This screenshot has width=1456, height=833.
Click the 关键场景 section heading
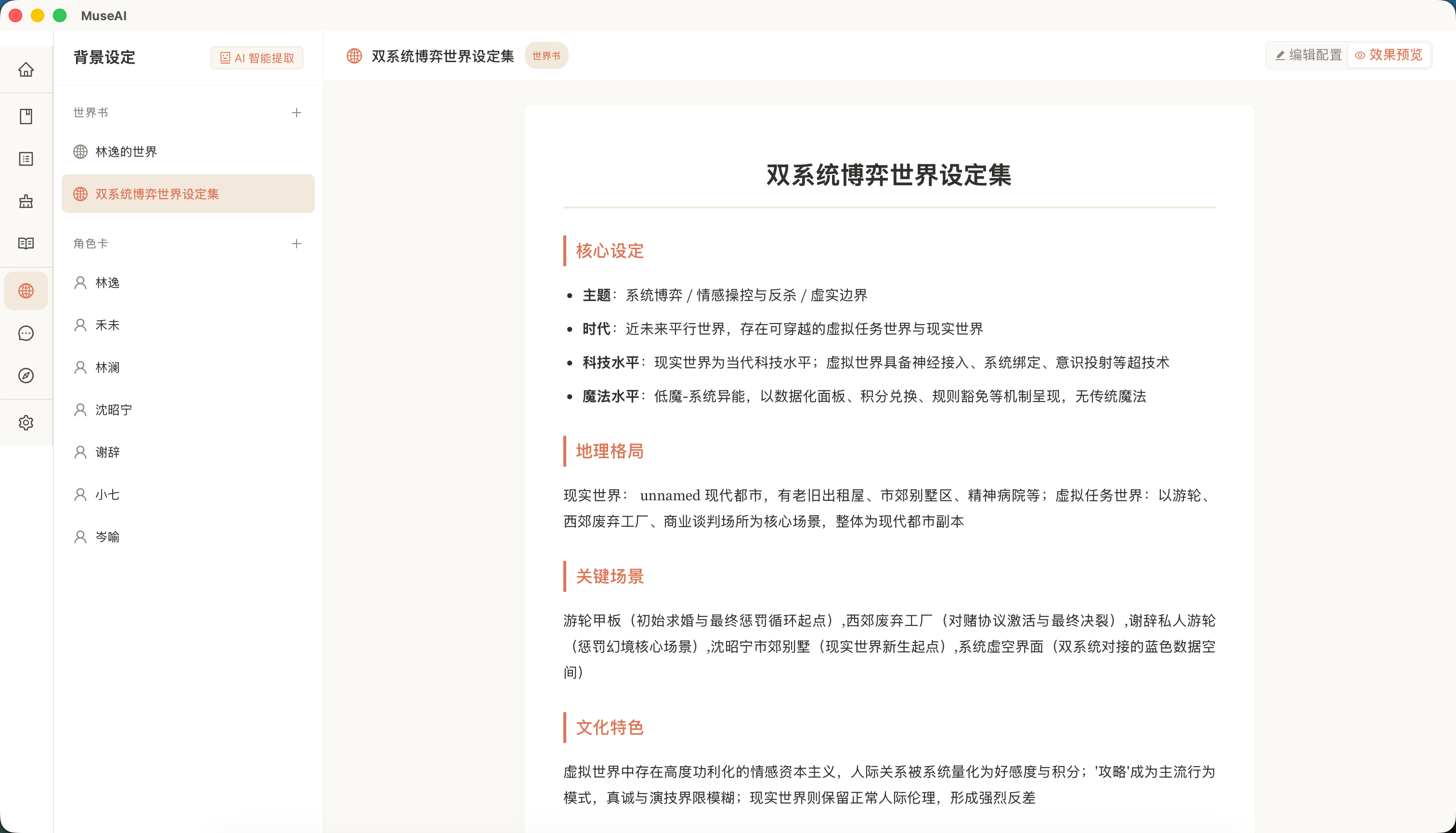pyautogui.click(x=609, y=576)
